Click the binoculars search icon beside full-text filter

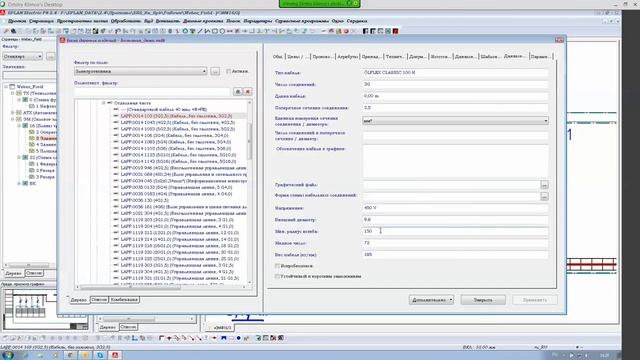[x=238, y=91]
